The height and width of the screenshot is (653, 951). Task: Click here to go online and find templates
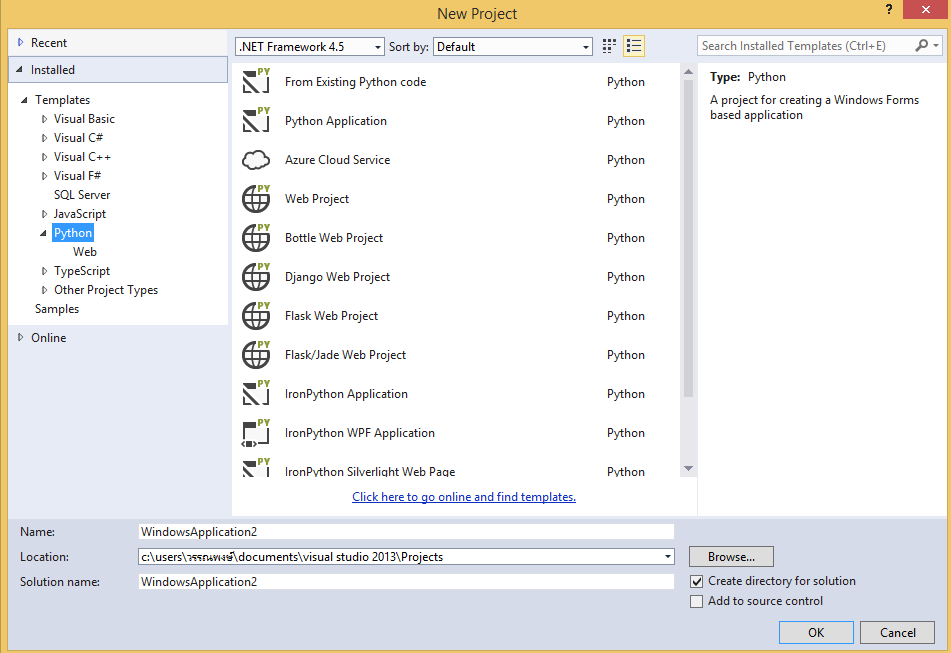[x=463, y=496]
